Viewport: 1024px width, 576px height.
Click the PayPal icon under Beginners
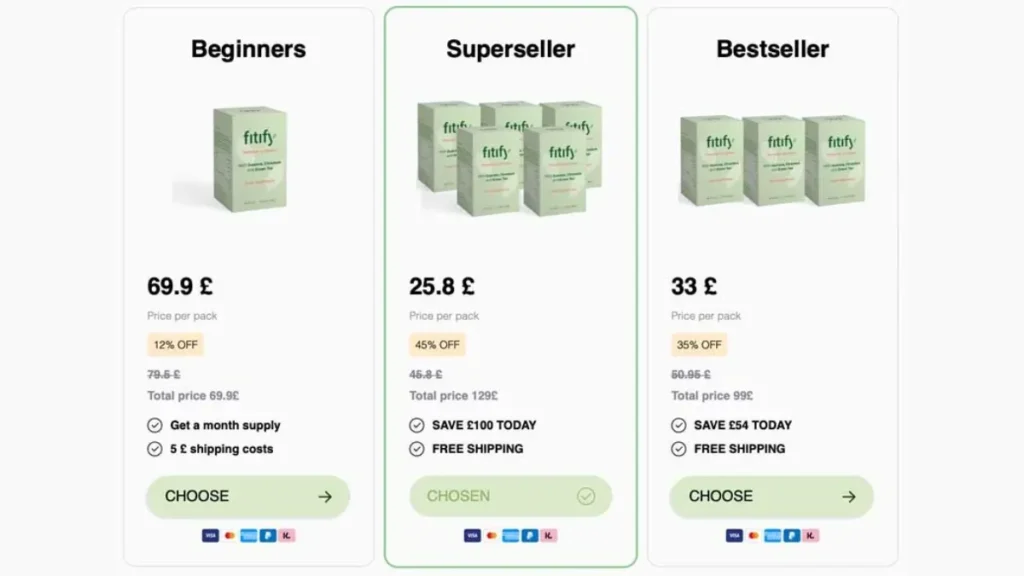266,535
